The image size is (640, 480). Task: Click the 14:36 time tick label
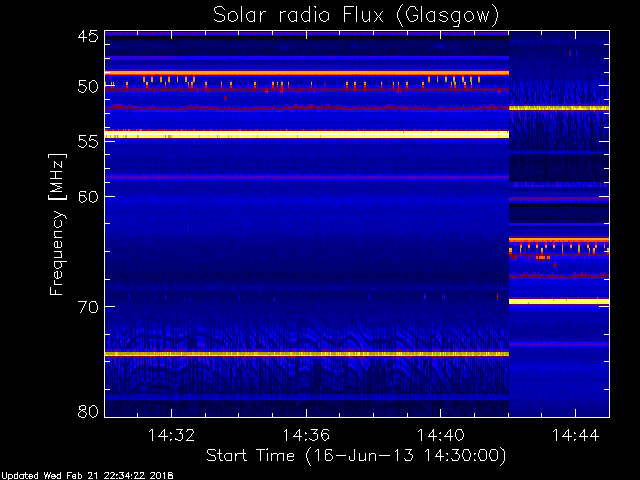tap(306, 435)
